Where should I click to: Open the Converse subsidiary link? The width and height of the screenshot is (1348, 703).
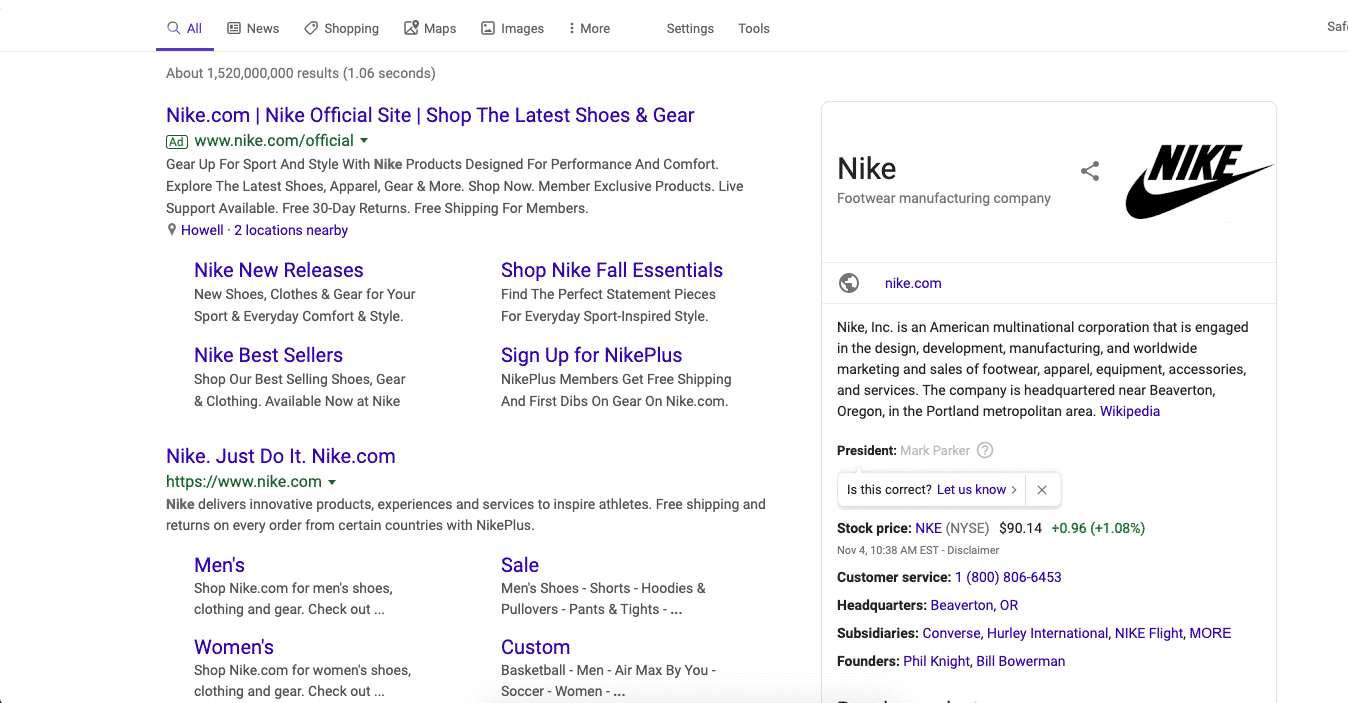pyautogui.click(x=951, y=633)
